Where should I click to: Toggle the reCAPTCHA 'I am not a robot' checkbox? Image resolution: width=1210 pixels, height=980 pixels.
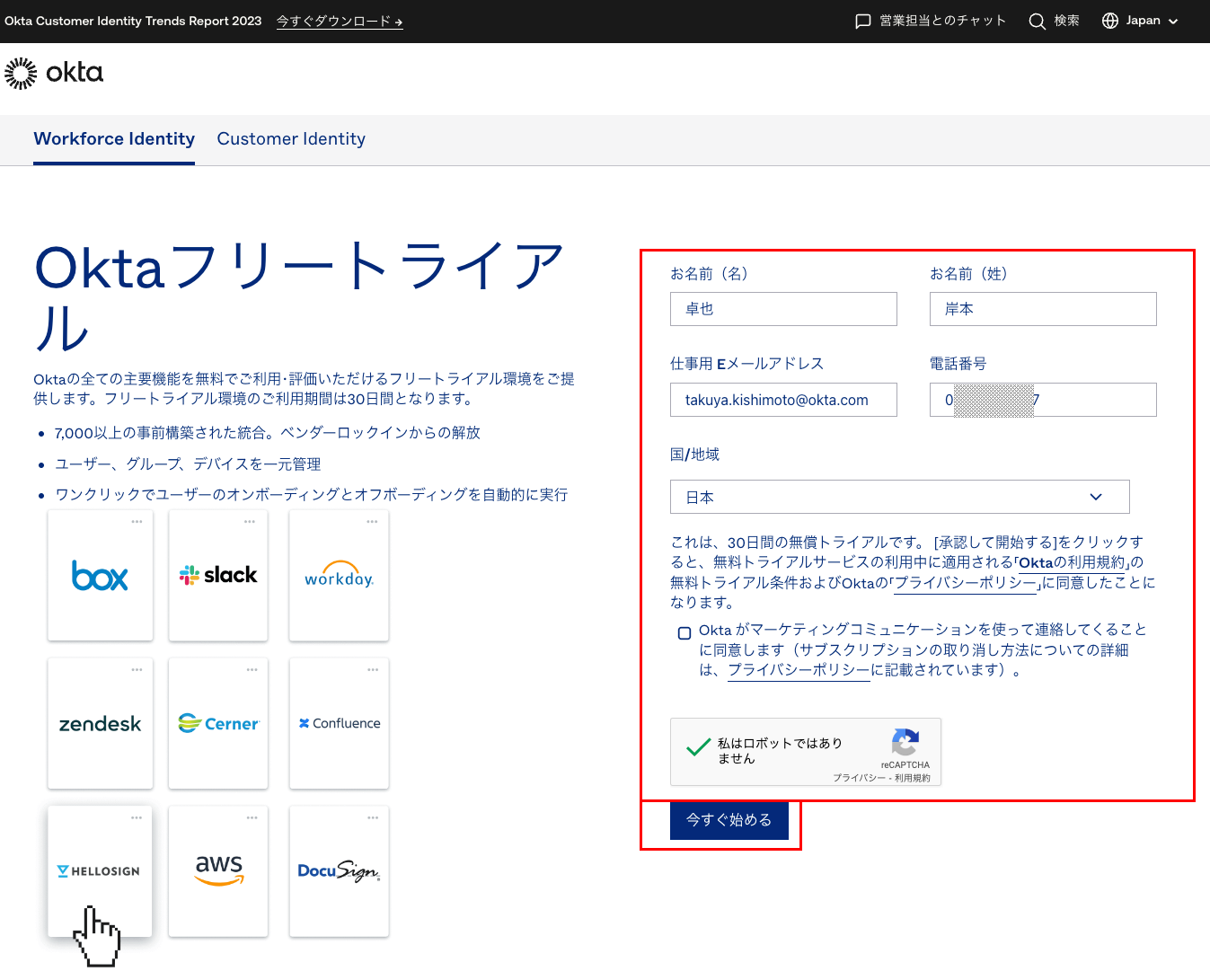(x=698, y=749)
